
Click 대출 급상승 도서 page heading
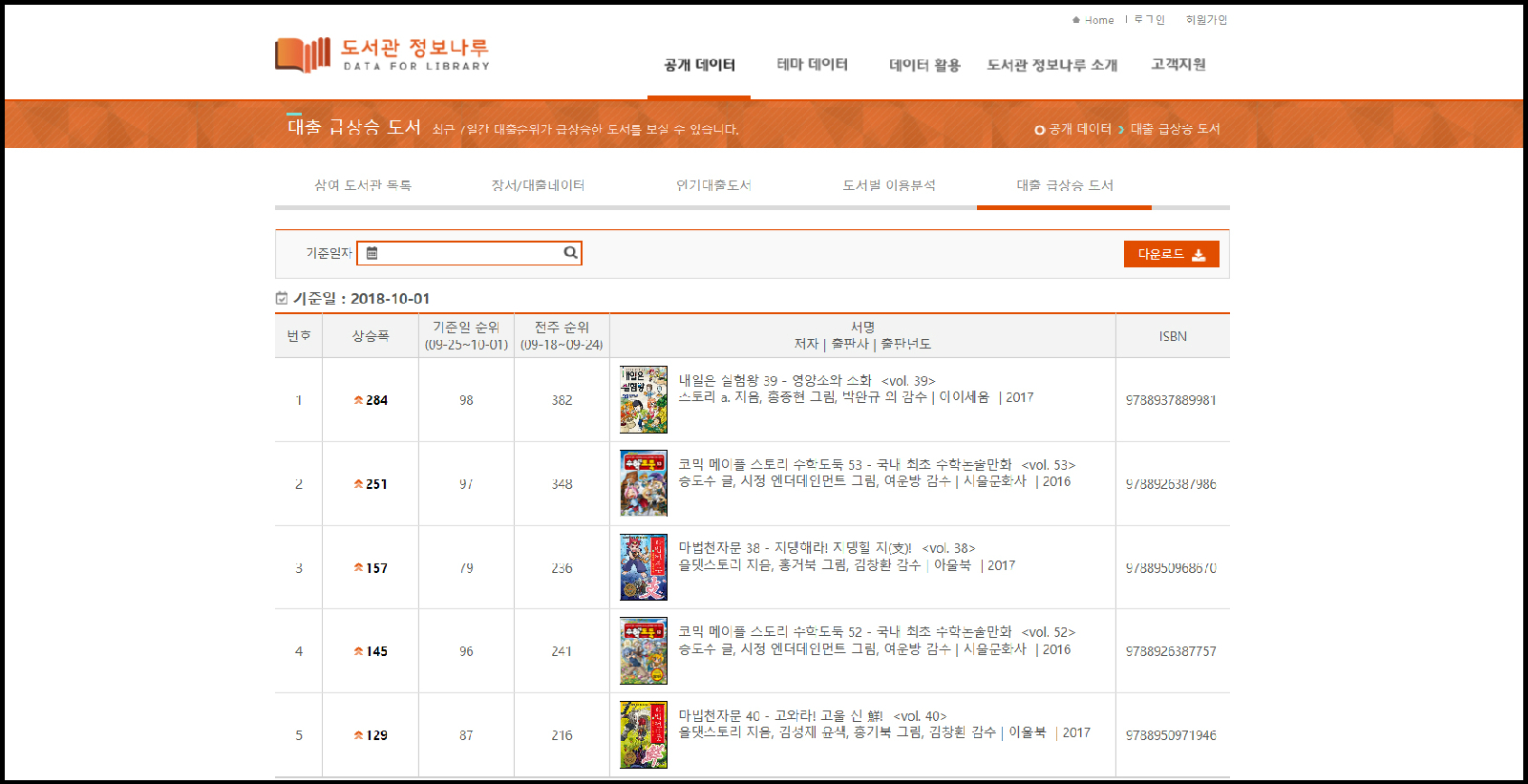(354, 127)
